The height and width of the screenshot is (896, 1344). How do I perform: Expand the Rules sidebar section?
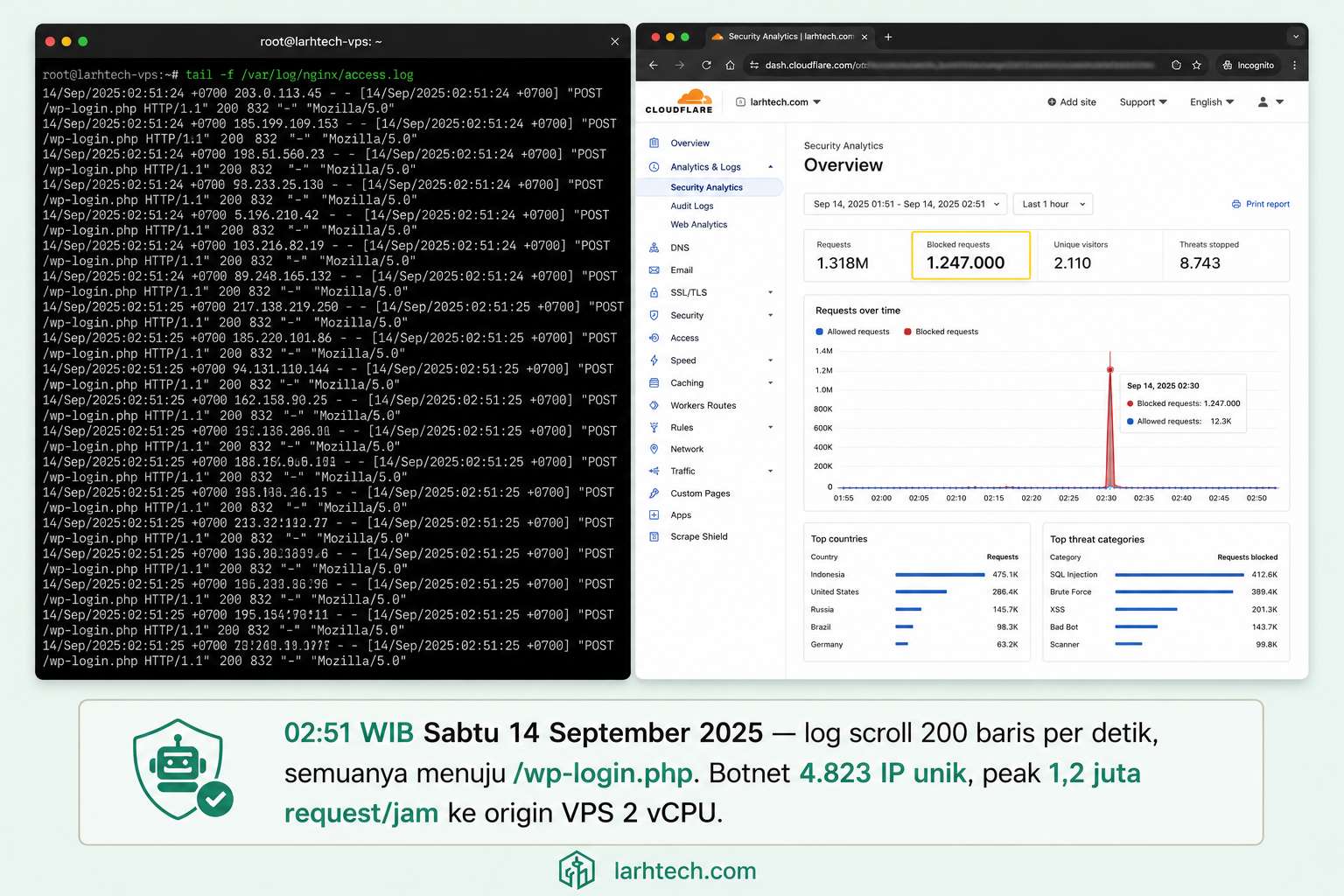(x=771, y=427)
